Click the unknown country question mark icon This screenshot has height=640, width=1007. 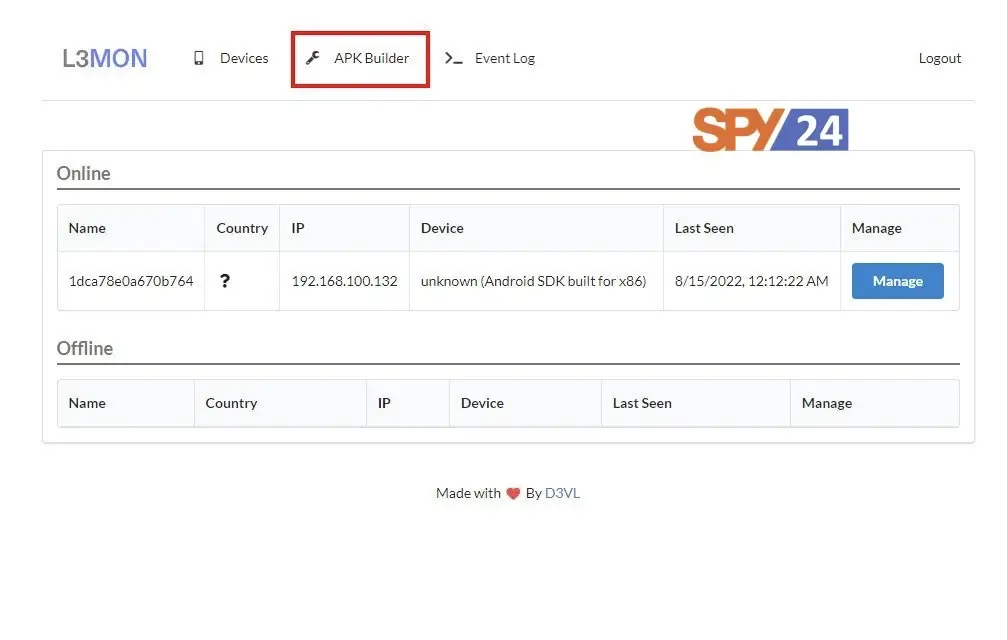[x=225, y=281]
